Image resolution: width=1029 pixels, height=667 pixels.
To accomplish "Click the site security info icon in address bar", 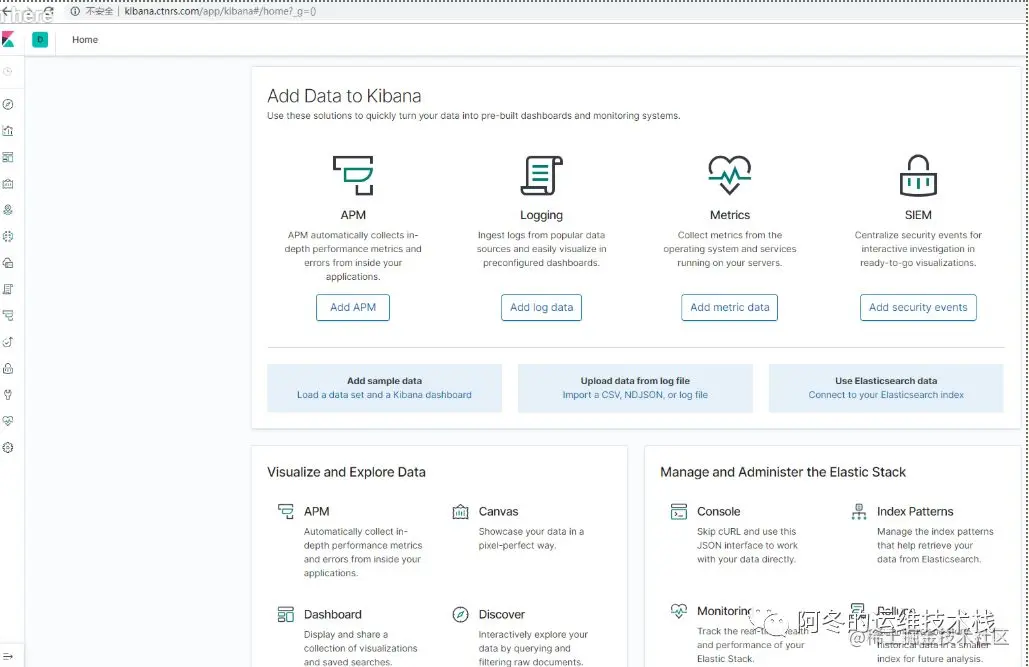I will 75,11.
